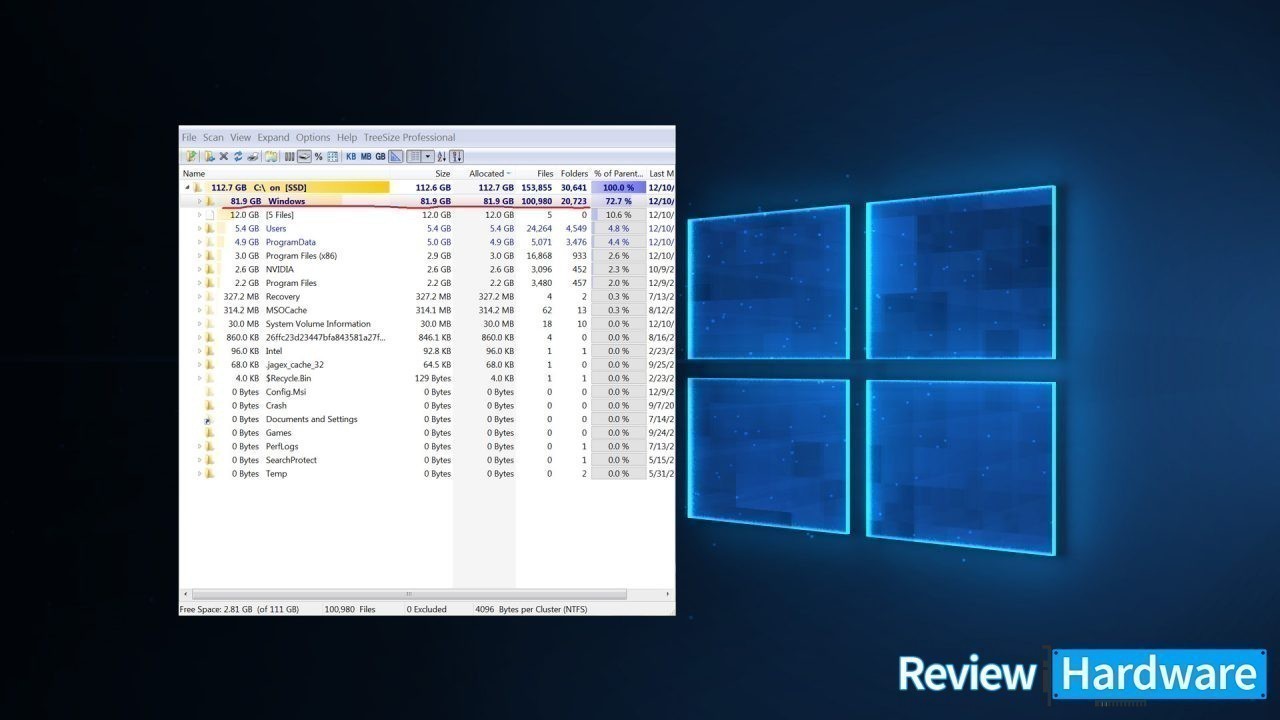The height and width of the screenshot is (720, 1280).
Task: Select the Windows folder row
Action: pyautogui.click(x=427, y=201)
